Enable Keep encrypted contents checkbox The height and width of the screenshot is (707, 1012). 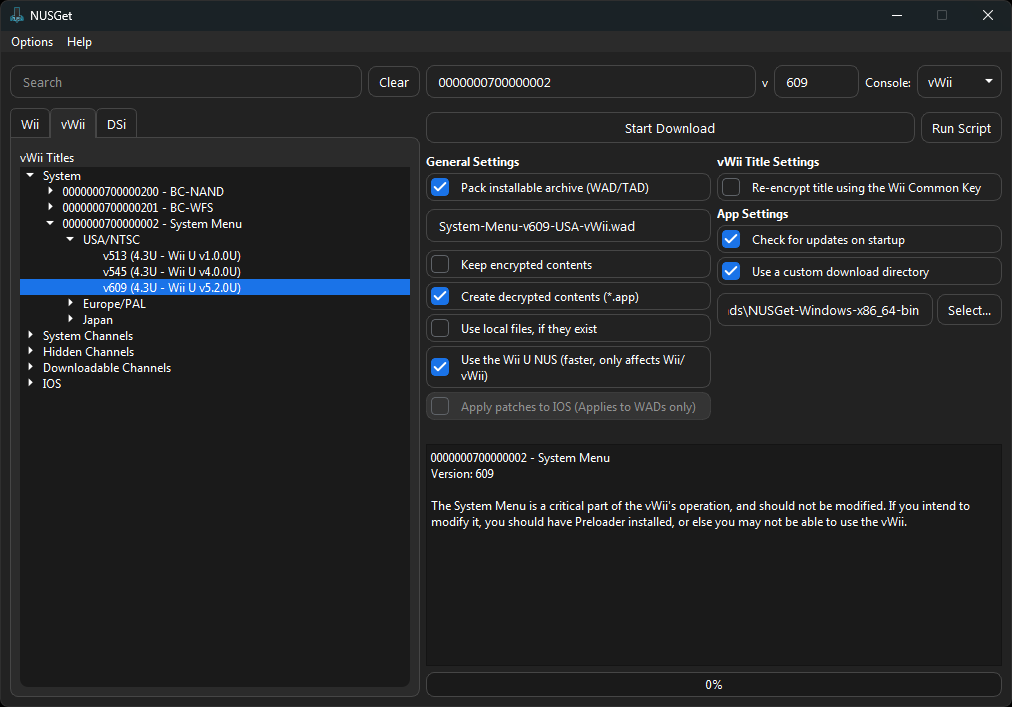click(440, 265)
